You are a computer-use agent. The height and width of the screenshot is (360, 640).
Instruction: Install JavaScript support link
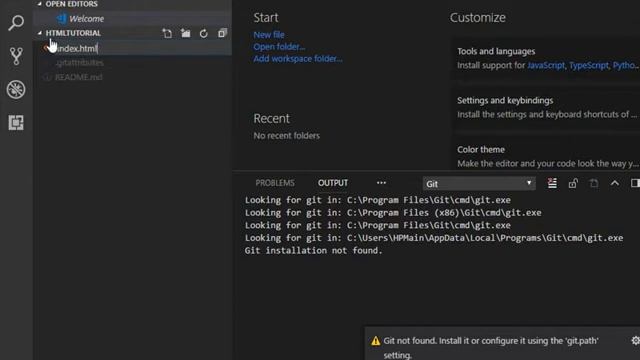coord(546,65)
